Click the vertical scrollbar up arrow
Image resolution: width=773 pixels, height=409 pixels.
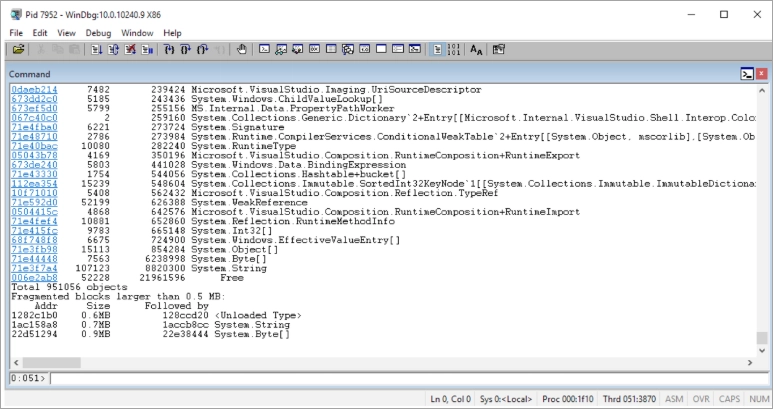tap(762, 91)
